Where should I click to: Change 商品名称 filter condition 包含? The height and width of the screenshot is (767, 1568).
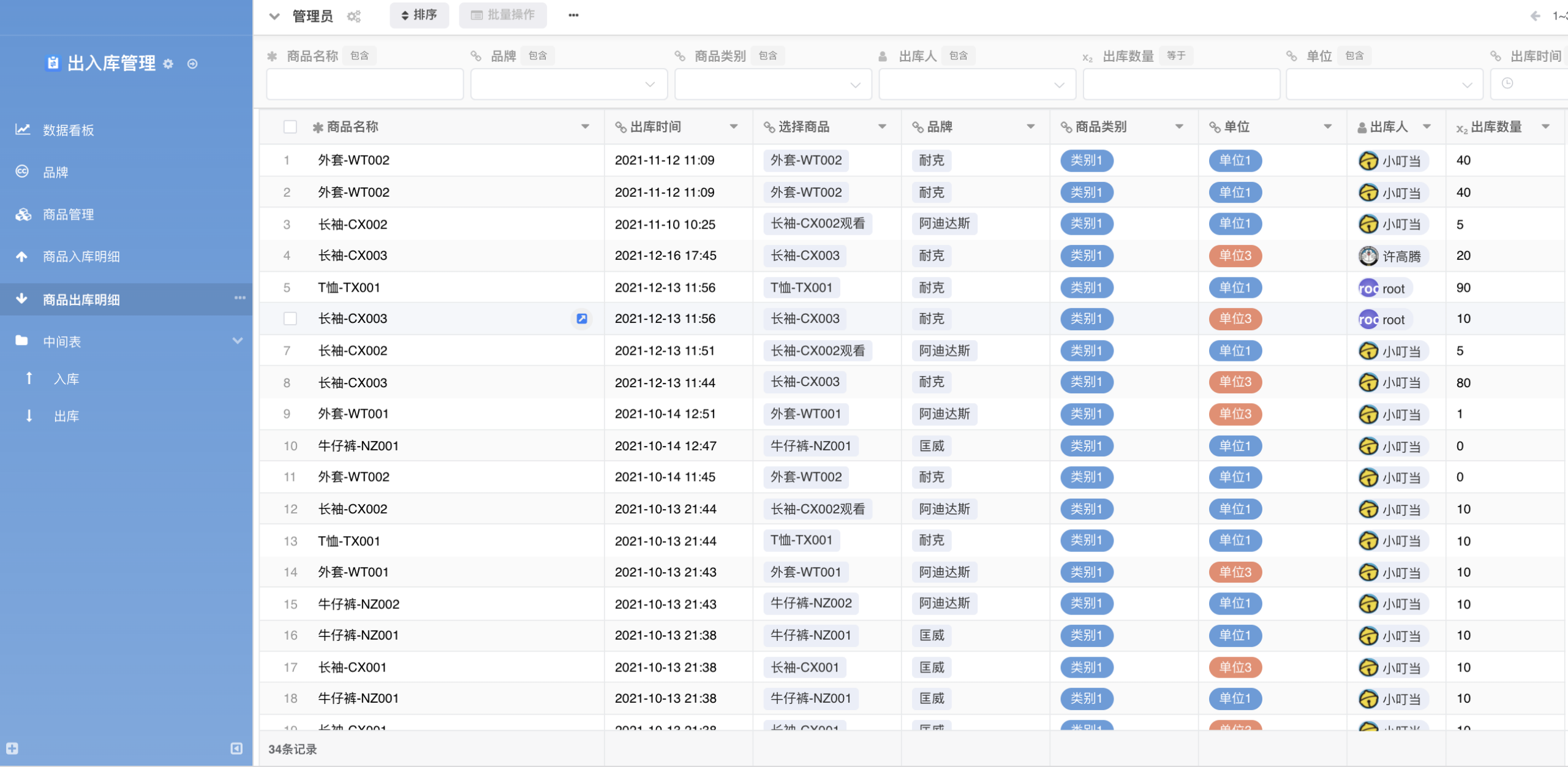[360, 56]
